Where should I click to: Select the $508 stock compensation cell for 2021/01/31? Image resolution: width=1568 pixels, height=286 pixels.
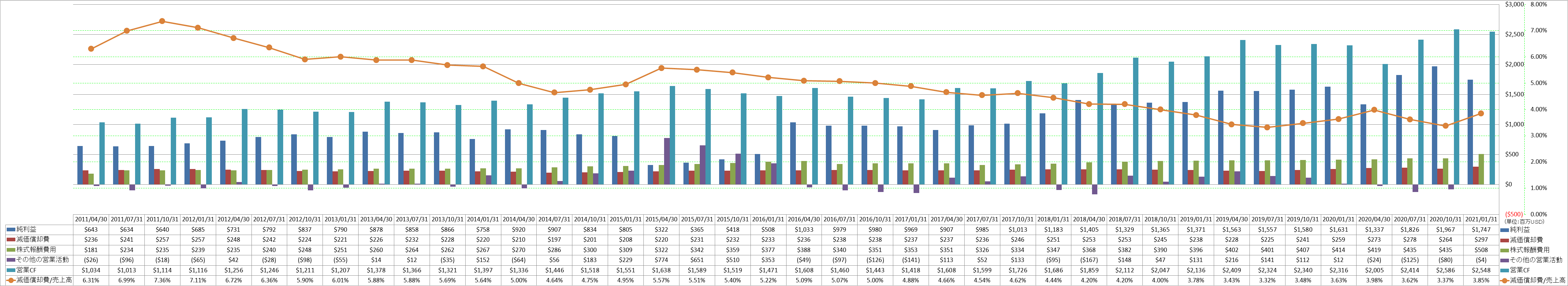point(1481,249)
